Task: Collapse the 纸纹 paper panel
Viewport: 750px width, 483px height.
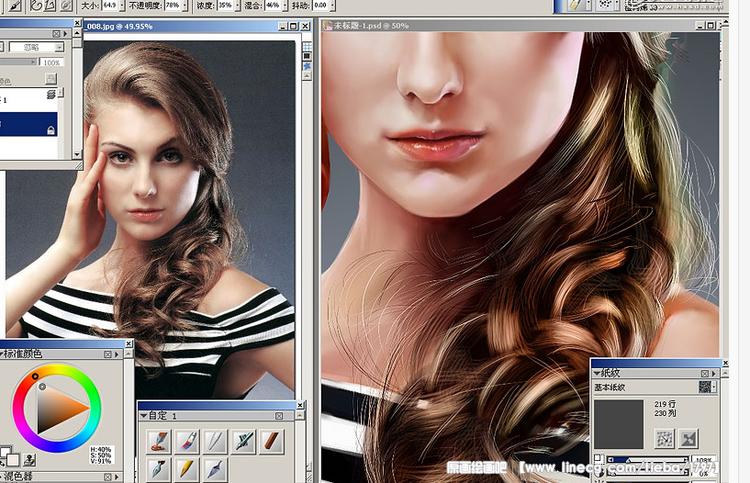Action: coord(597,373)
